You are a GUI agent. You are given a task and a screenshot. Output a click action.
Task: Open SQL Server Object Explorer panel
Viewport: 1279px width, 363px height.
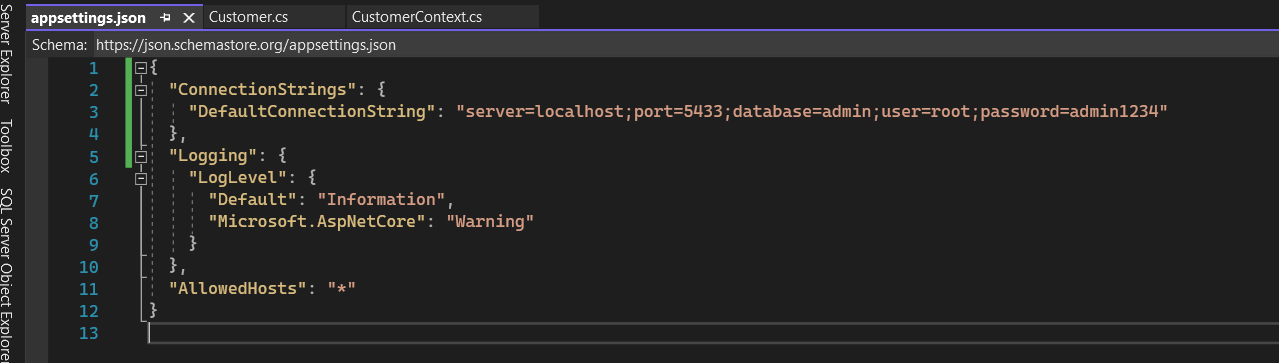click(9, 272)
